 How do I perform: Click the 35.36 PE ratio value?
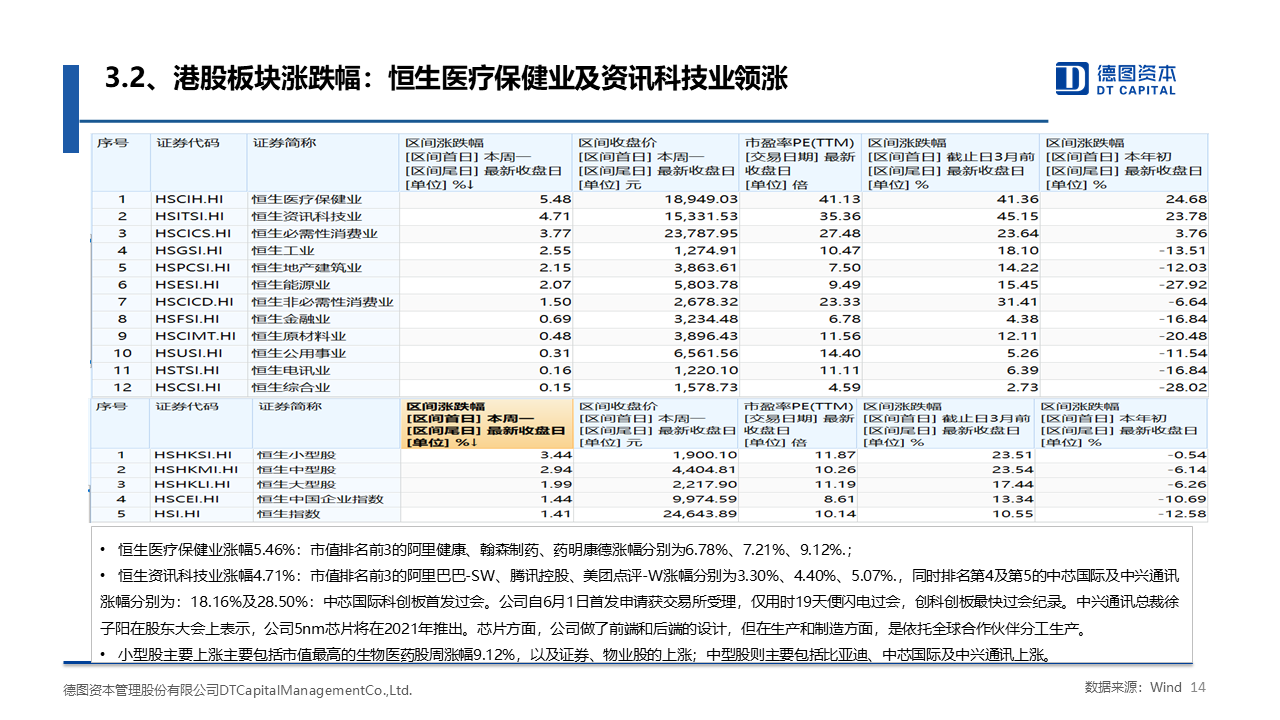[840, 216]
